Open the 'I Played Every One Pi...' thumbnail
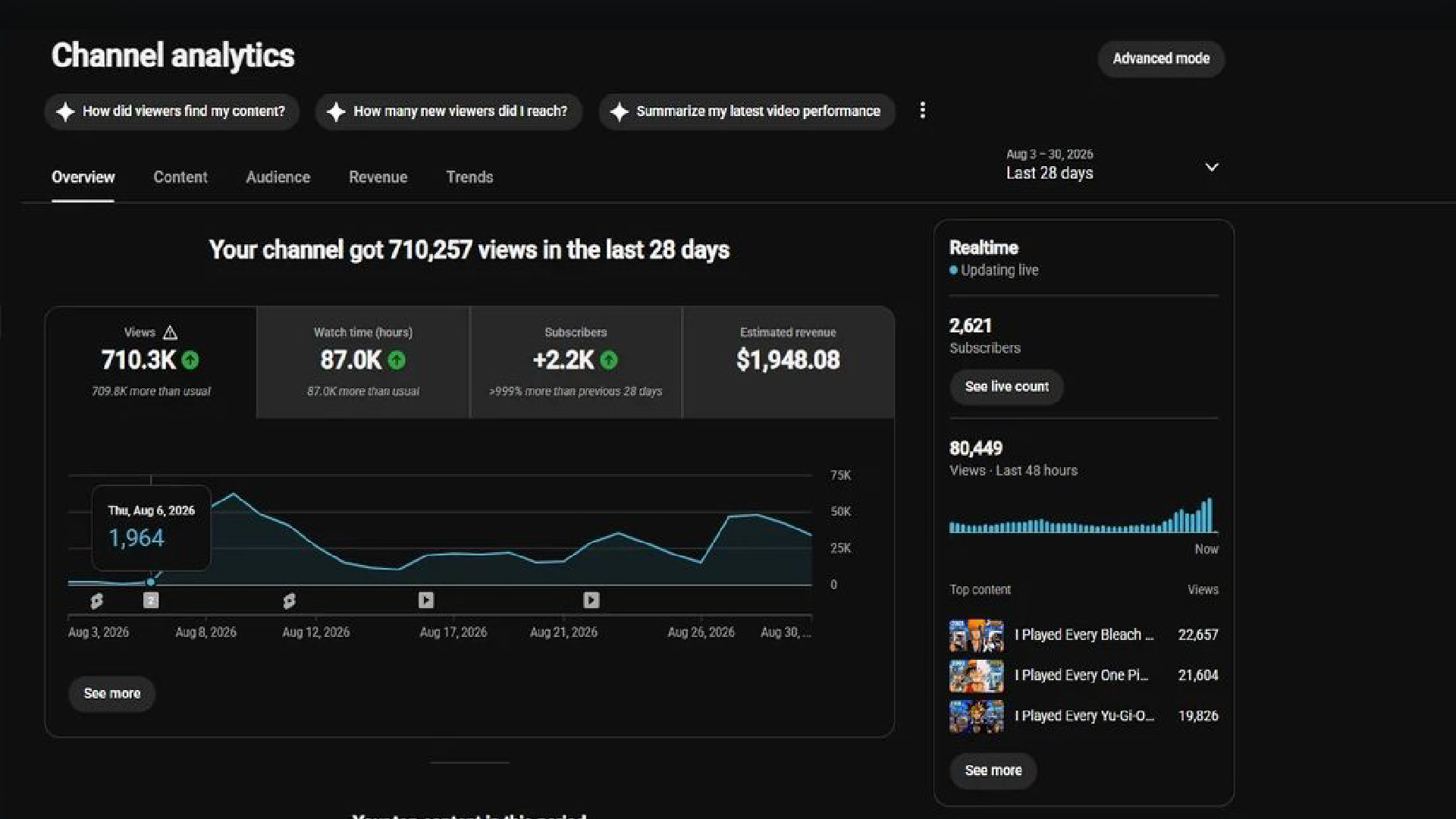 (977, 676)
